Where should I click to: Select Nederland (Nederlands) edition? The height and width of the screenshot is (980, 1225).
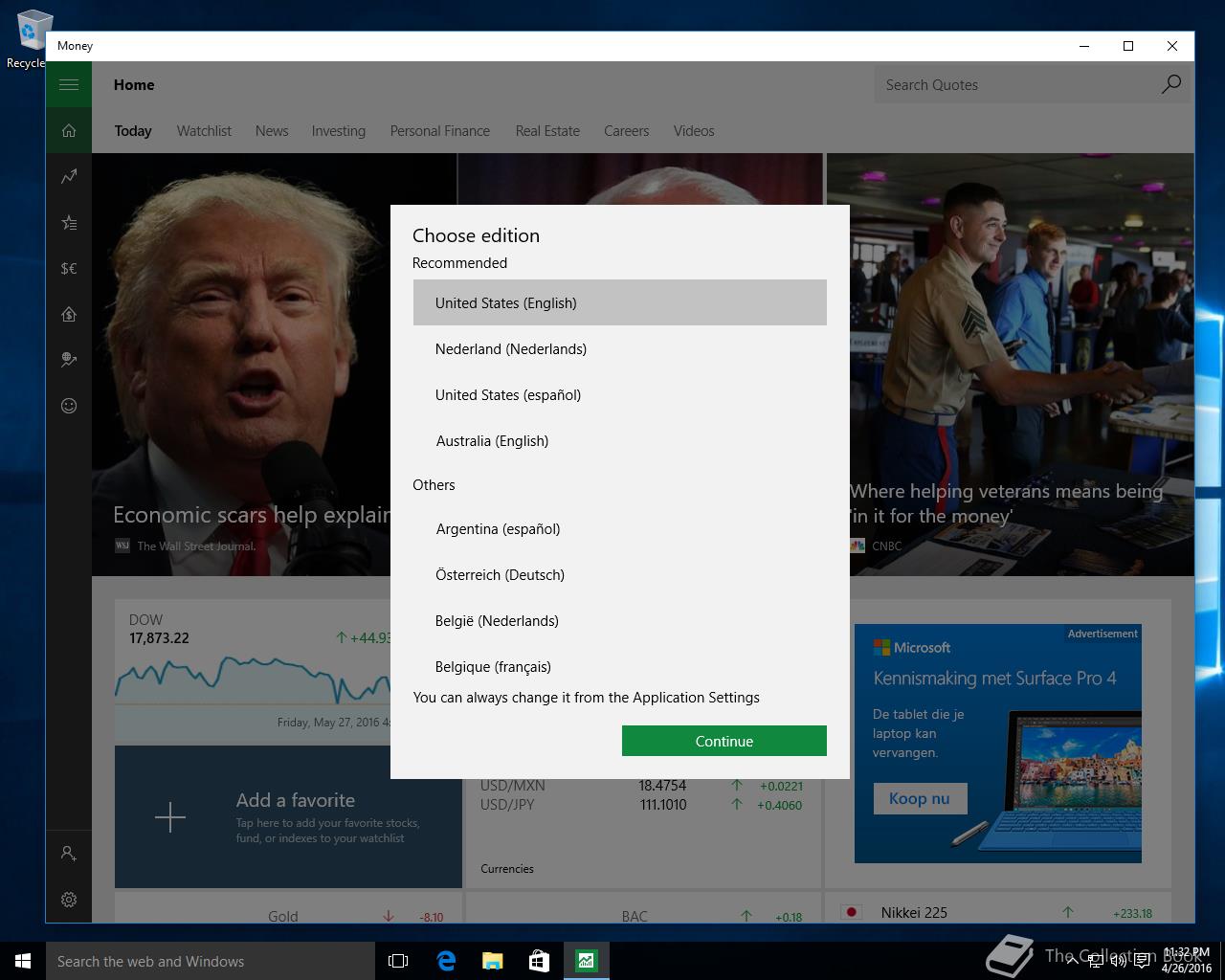(x=620, y=348)
